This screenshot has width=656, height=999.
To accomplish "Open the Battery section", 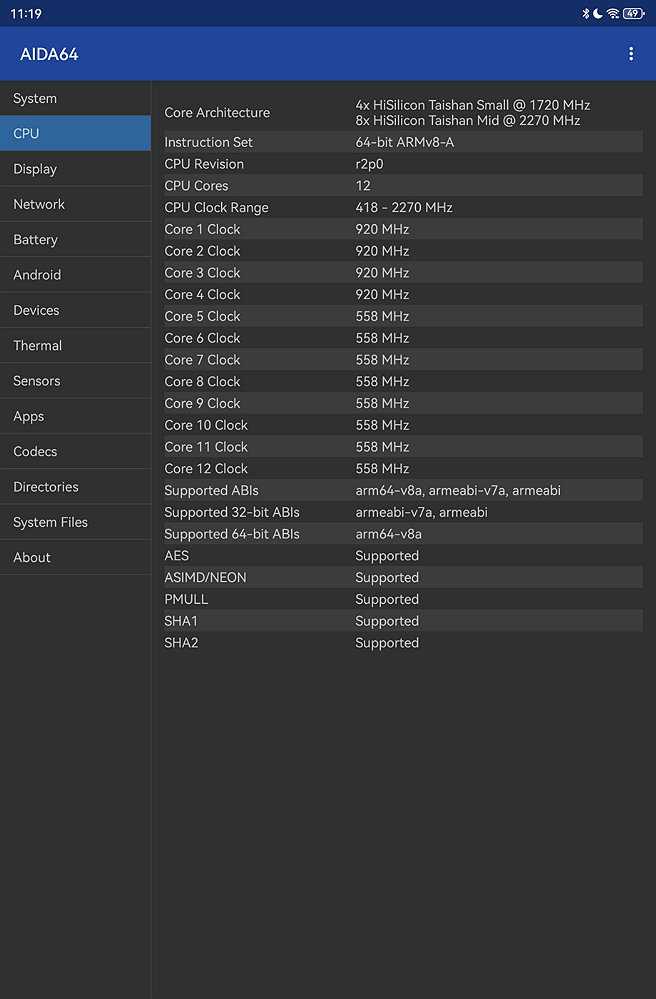I will (x=75, y=240).
